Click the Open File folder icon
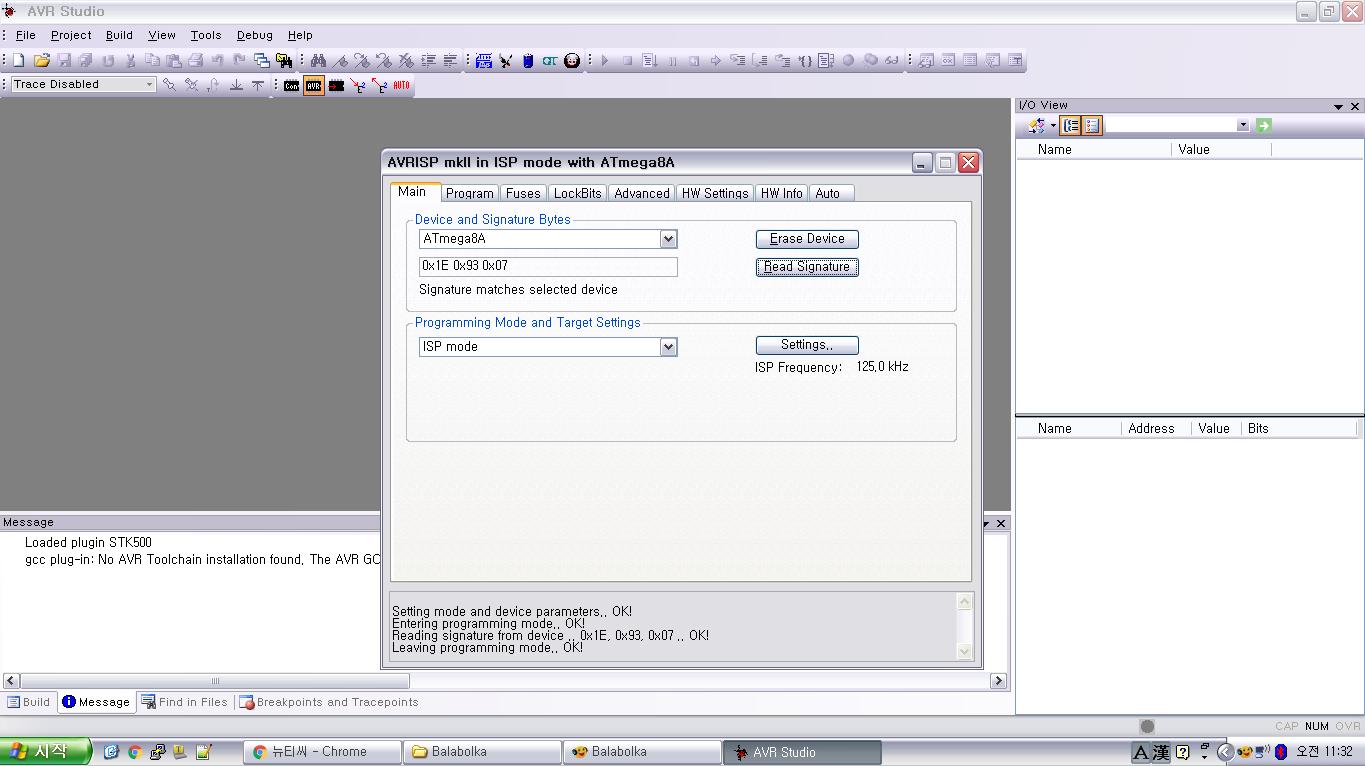This screenshot has height=766, width=1365. coord(41,61)
